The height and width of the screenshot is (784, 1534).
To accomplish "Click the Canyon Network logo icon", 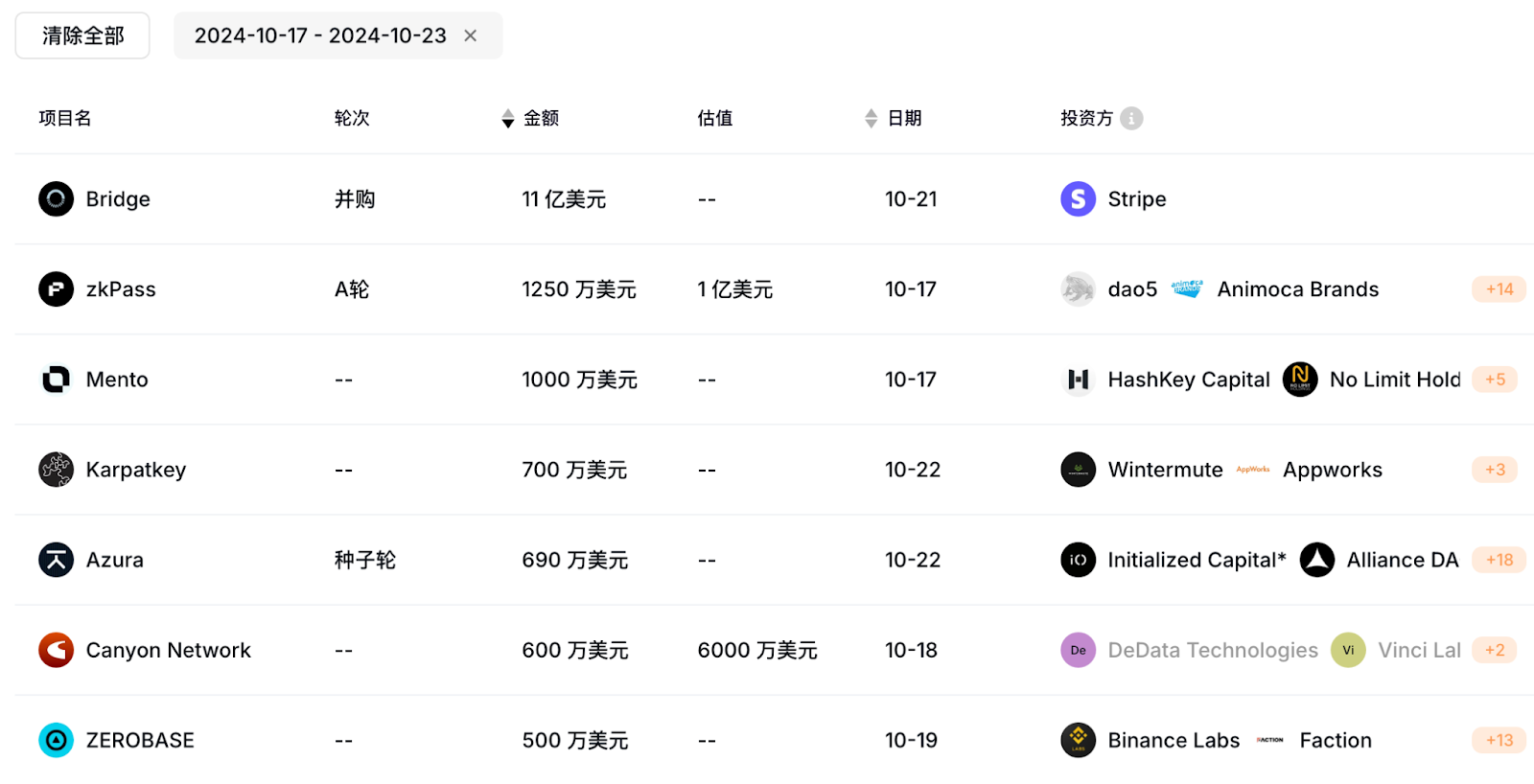I will point(56,650).
